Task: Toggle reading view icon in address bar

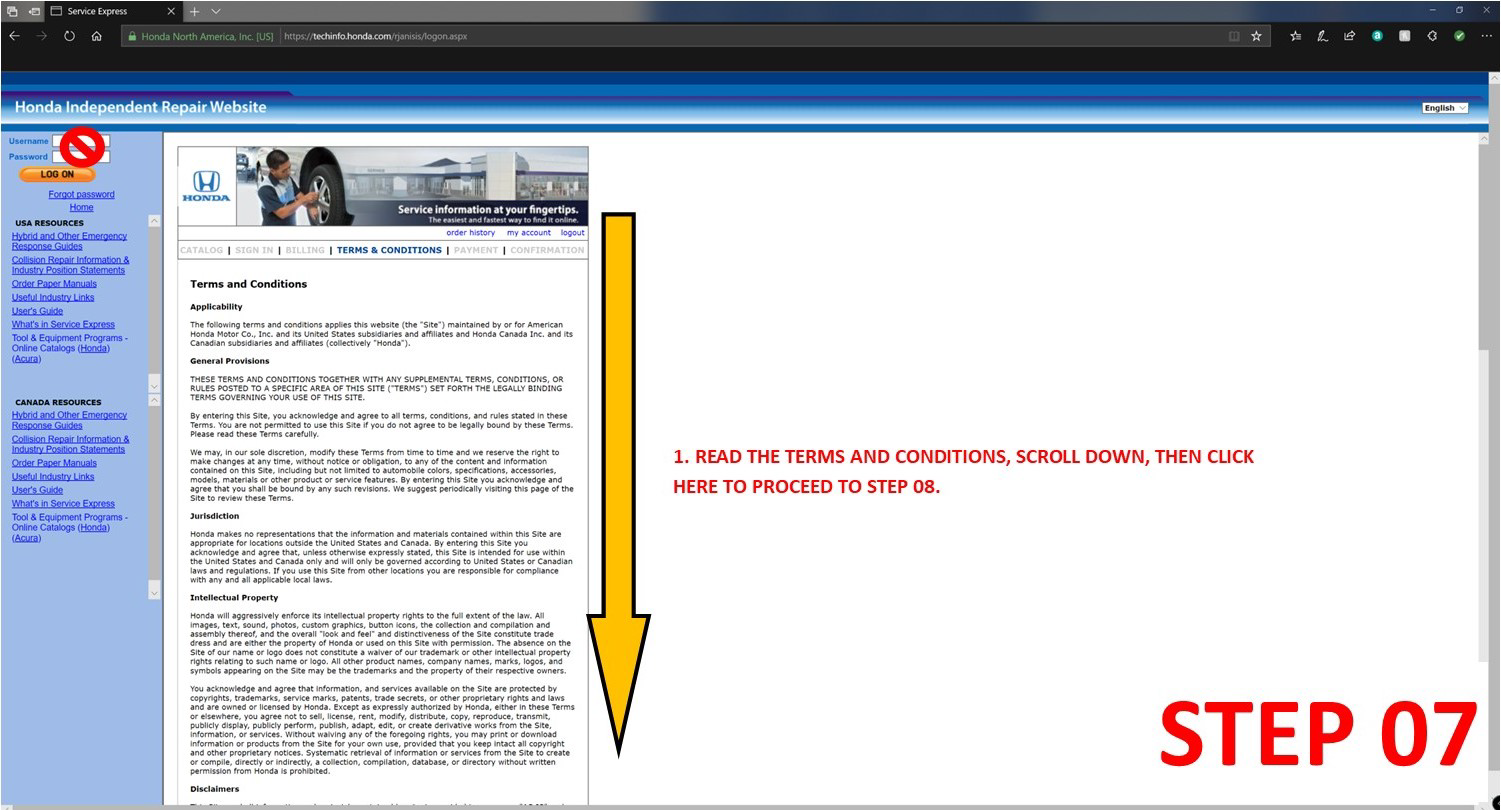Action: 1234,36
